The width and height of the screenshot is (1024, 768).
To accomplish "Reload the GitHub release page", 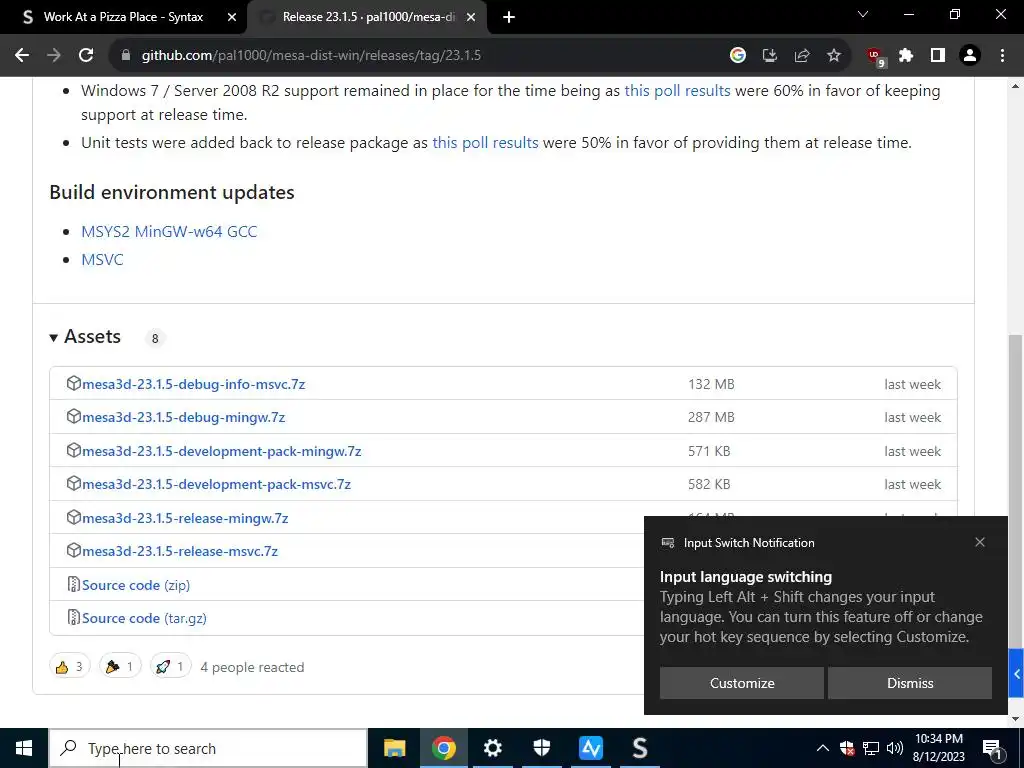I will pos(86,56).
